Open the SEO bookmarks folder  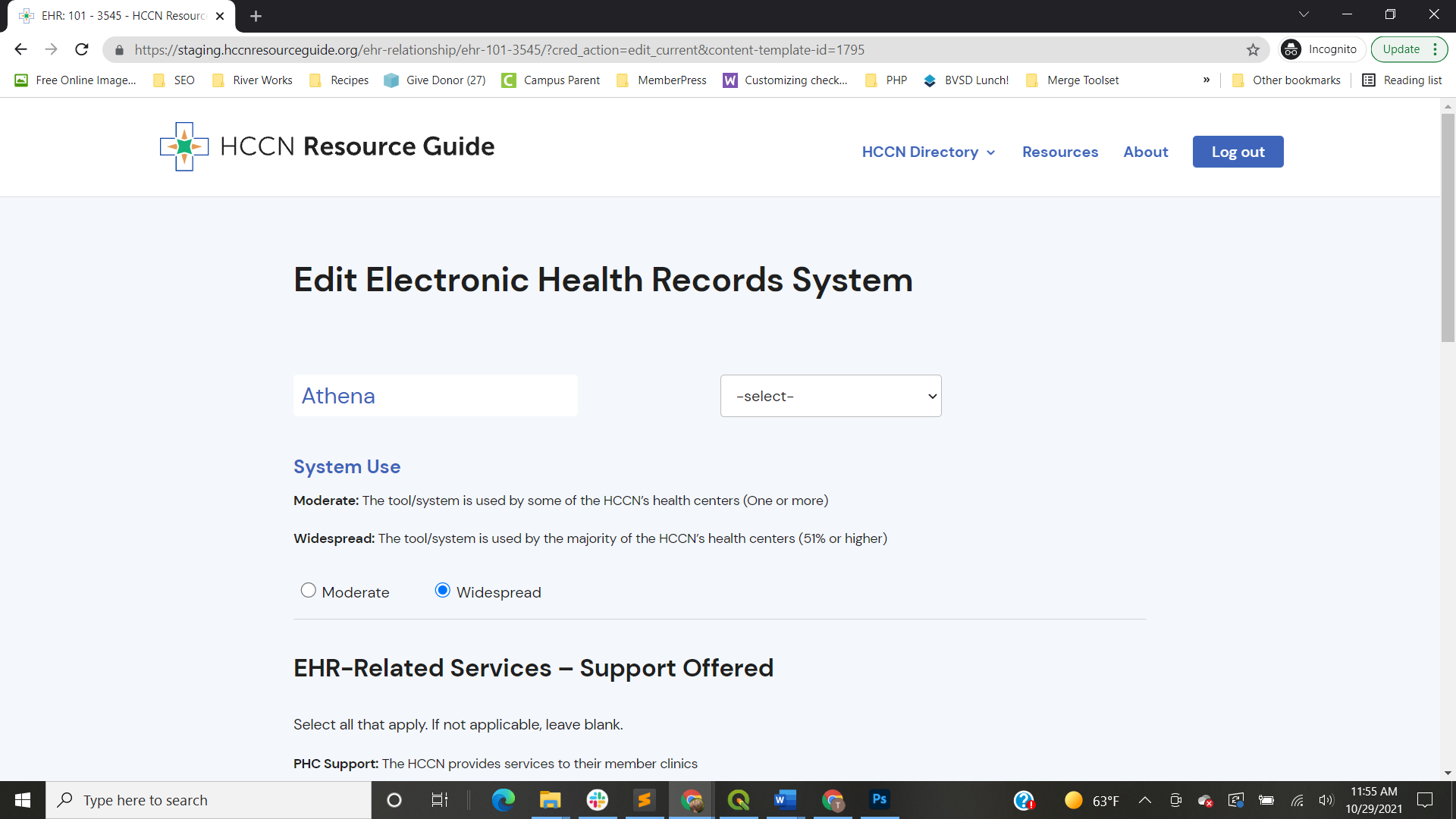[x=174, y=80]
